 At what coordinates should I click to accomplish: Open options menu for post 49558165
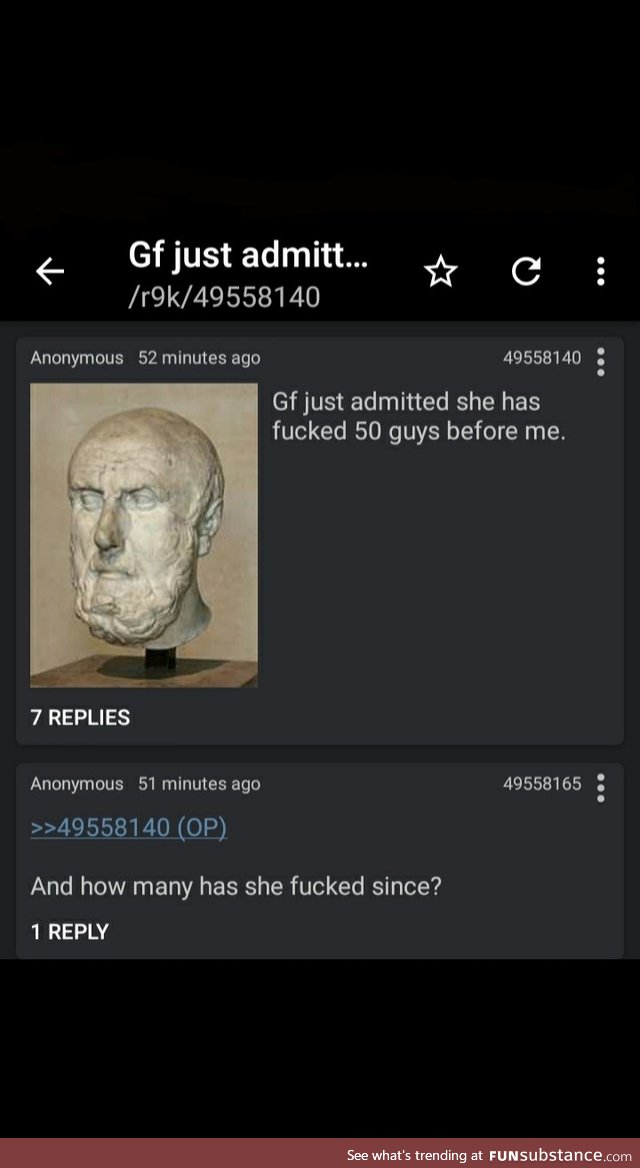point(601,788)
